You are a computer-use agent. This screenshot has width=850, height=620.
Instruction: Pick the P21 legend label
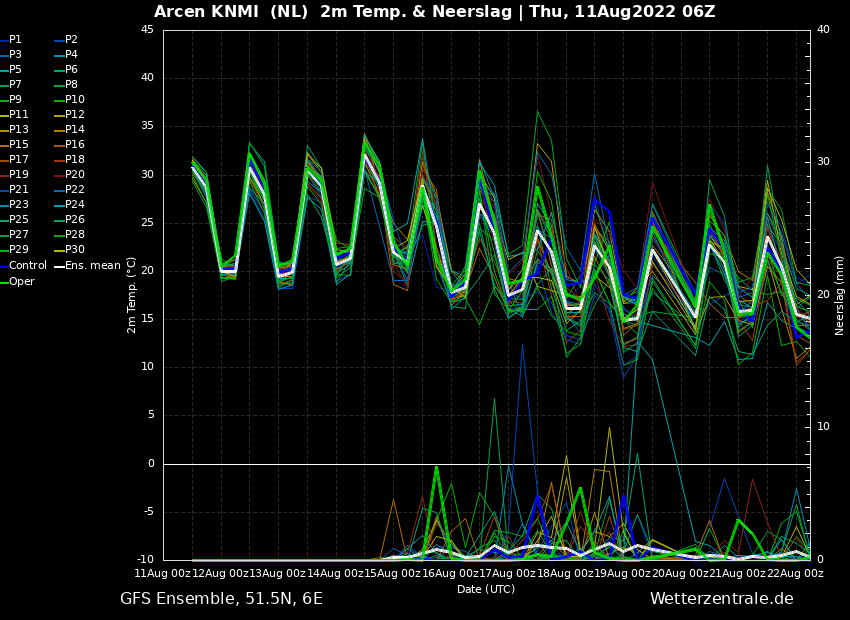[x=18, y=189]
